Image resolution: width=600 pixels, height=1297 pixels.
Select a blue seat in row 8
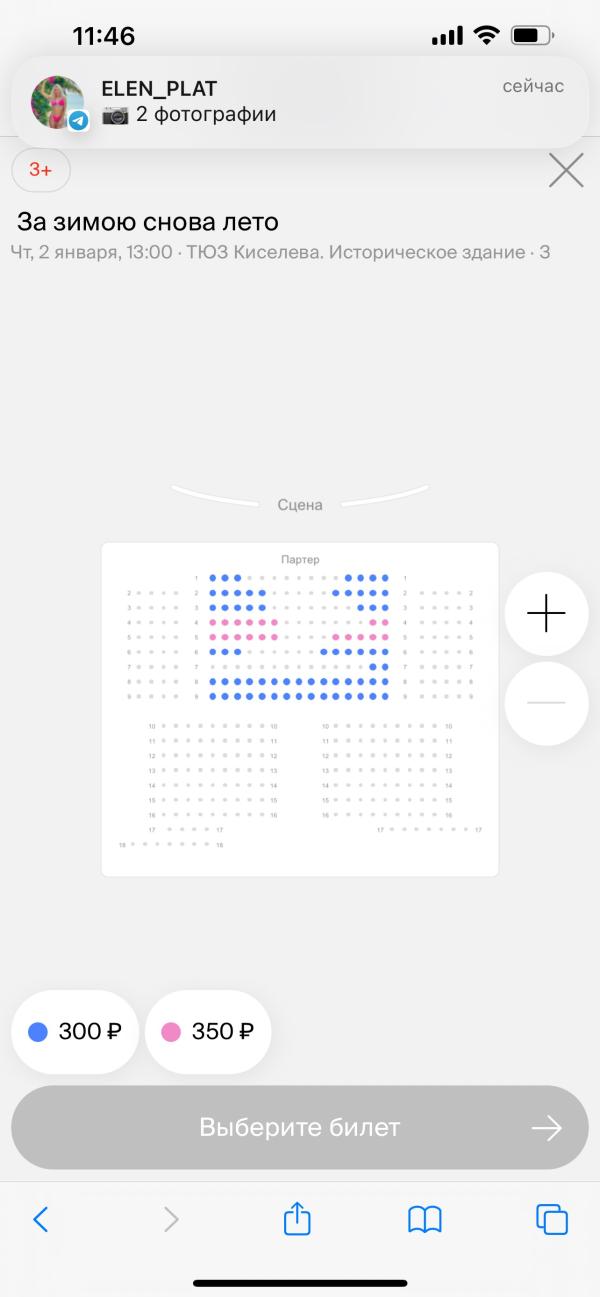tap(213, 681)
